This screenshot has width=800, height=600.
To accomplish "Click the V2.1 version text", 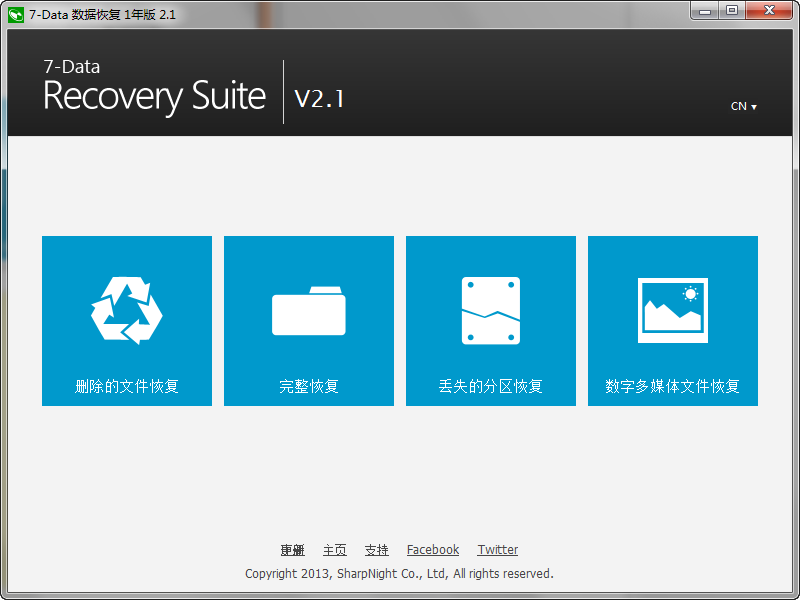I will tap(319, 98).
